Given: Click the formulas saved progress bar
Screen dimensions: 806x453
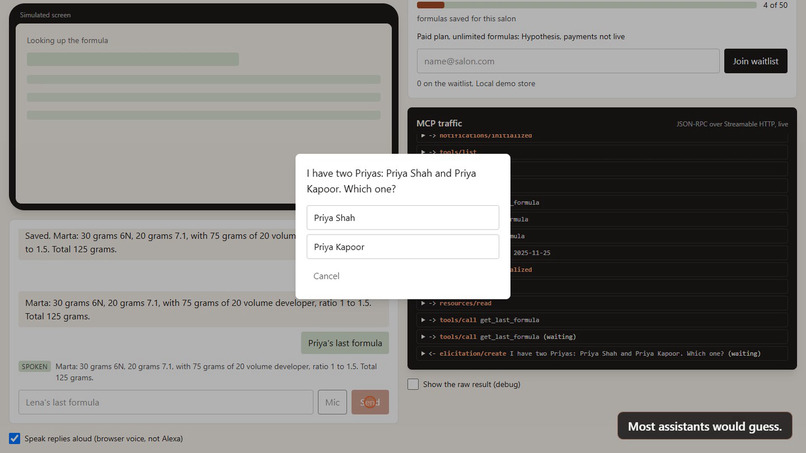Looking at the screenshot, I should (587, 5).
